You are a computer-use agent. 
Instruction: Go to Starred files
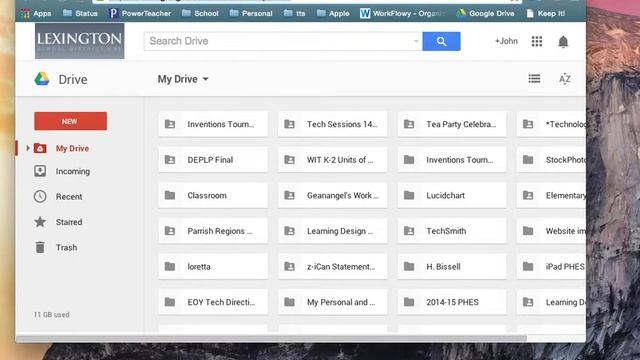click(x=69, y=222)
